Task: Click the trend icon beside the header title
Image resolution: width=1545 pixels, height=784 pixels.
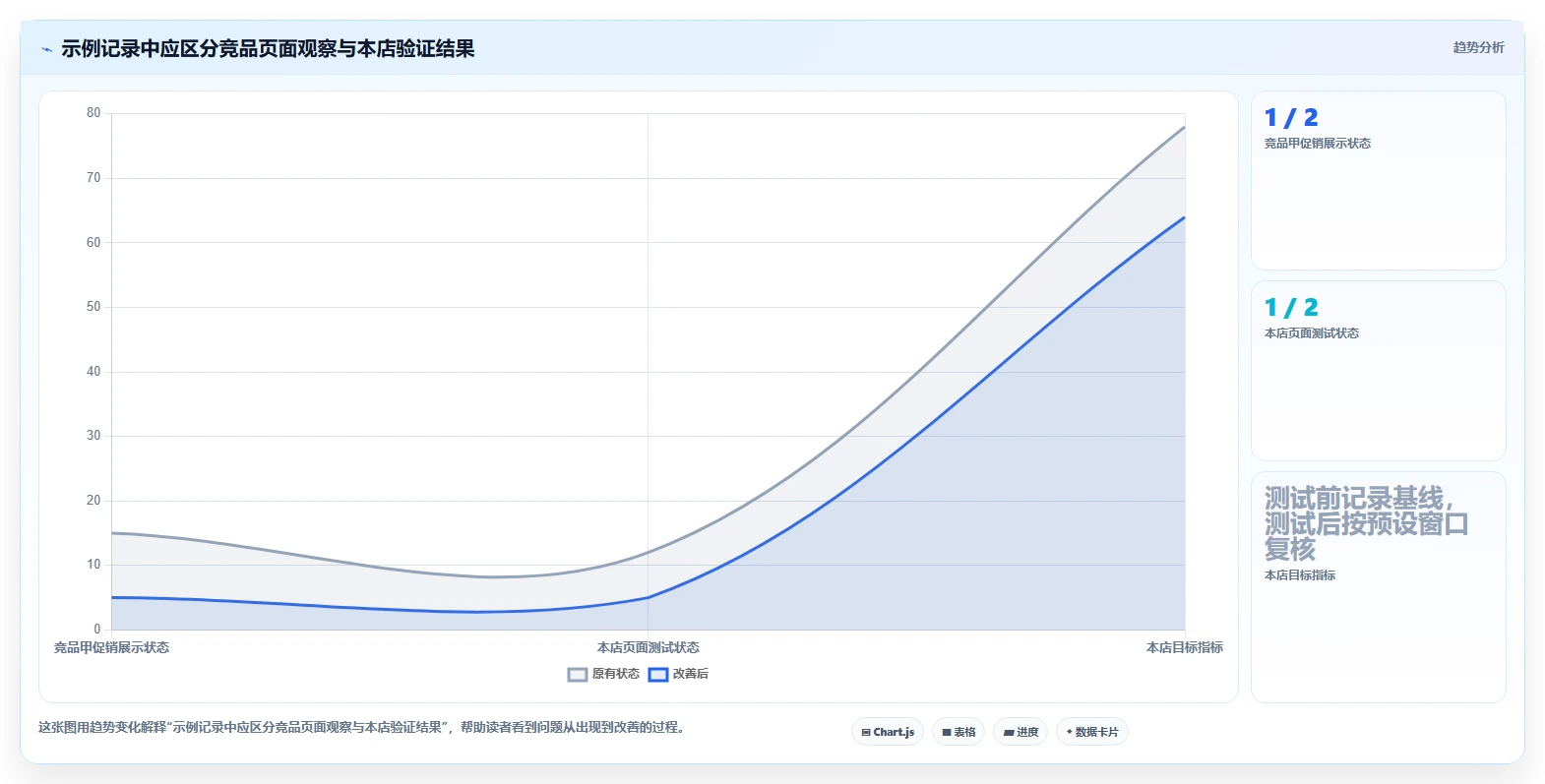Action: coord(46,49)
